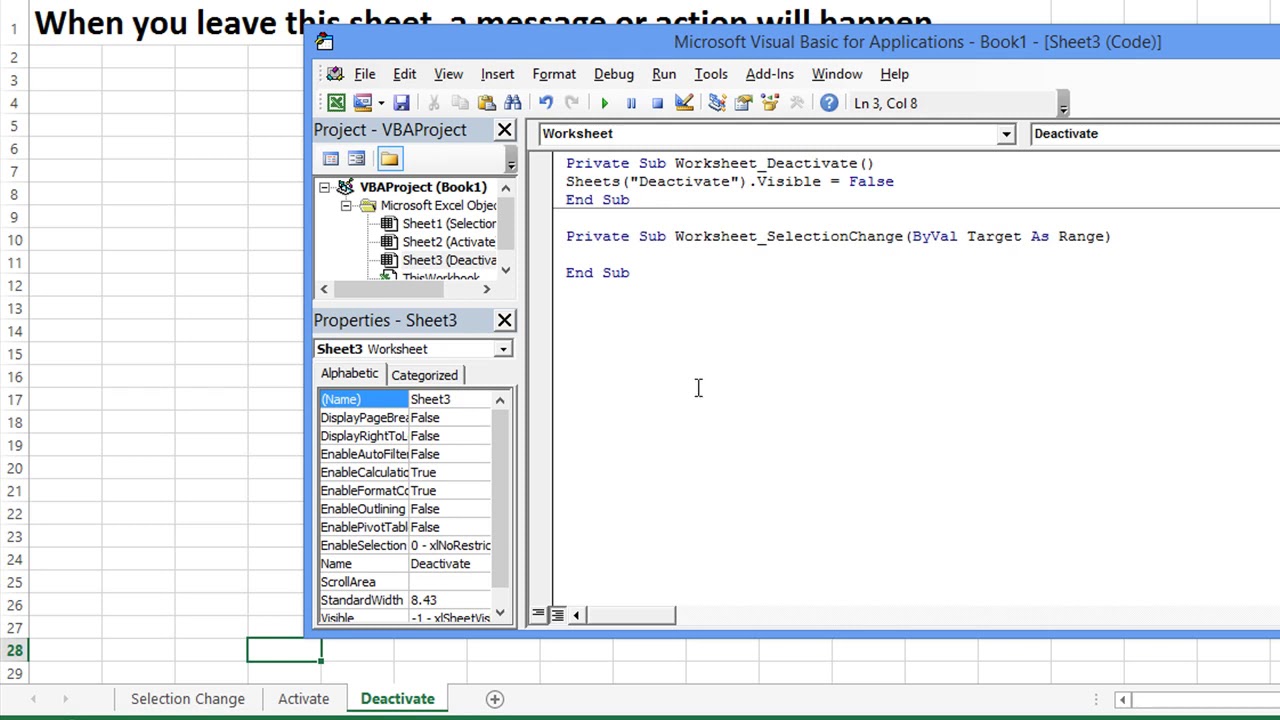This screenshot has height=720, width=1280.
Task: Open VBA Help with the question mark icon
Action: 829,103
